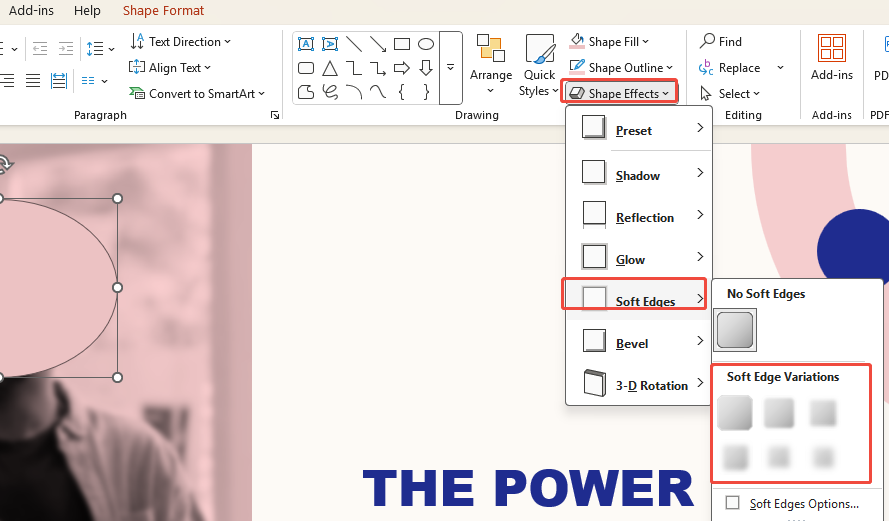The image size is (889, 521).
Task: Click the Replace button
Action: point(730,67)
